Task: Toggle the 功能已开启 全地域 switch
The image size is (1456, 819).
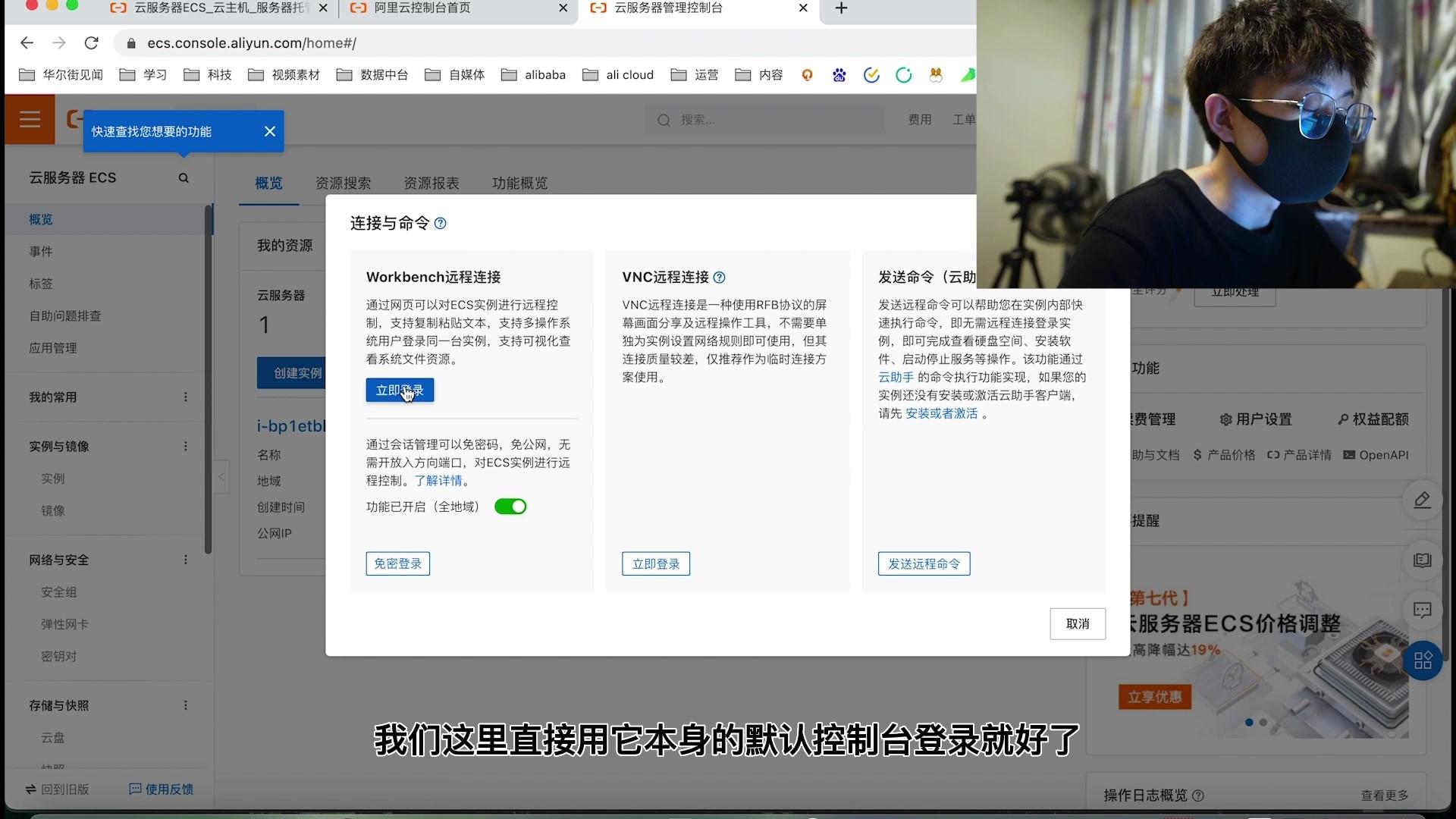Action: [510, 507]
